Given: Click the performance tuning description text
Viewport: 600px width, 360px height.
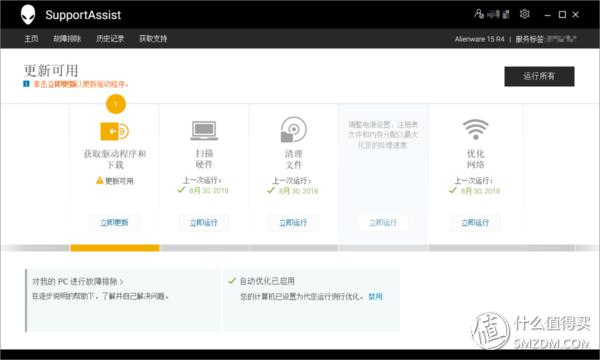Looking at the screenshot, I should (x=383, y=135).
